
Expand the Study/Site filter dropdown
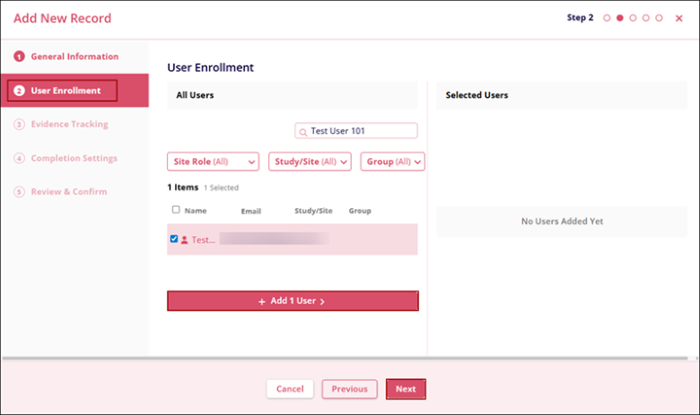[309, 161]
